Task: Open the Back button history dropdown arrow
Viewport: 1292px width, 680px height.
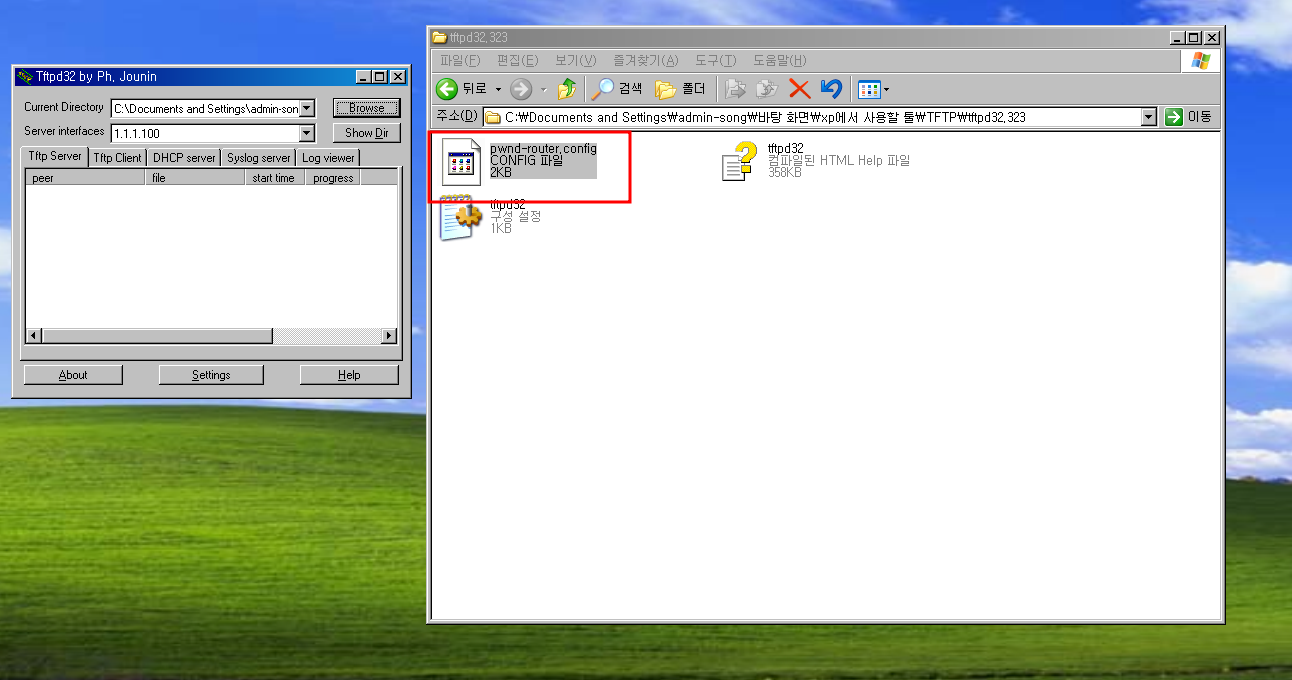Action: (x=498, y=90)
